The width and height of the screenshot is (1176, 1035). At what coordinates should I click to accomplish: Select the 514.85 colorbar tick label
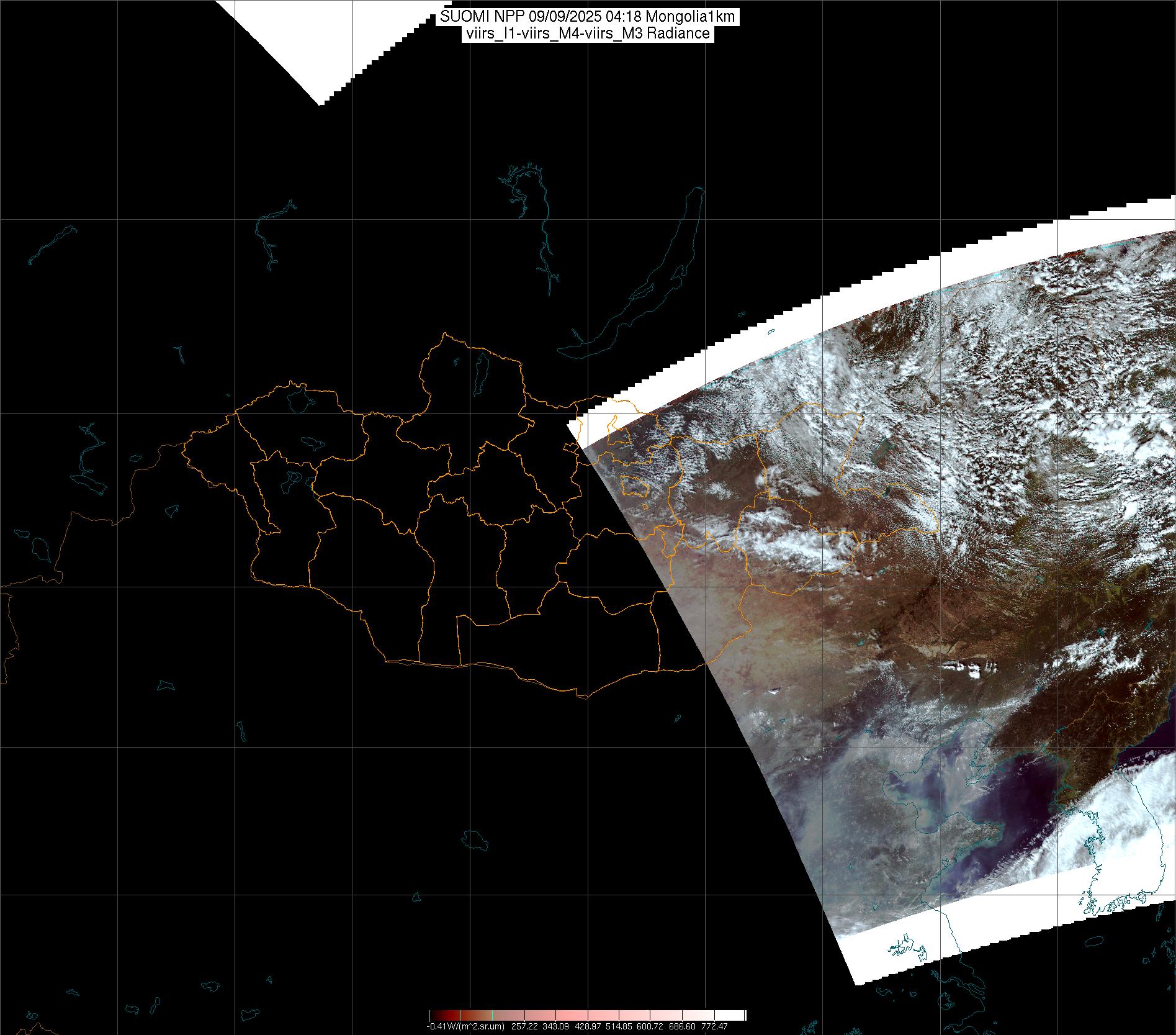[x=620, y=1026]
